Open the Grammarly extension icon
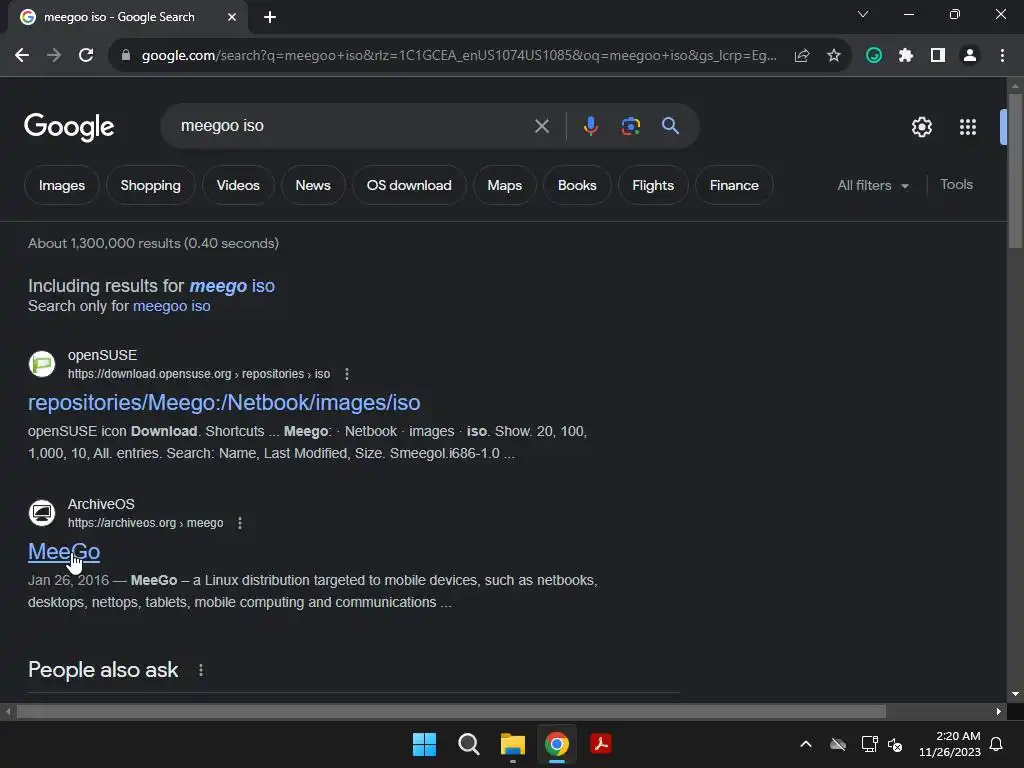The width and height of the screenshot is (1024, 768). point(874,56)
